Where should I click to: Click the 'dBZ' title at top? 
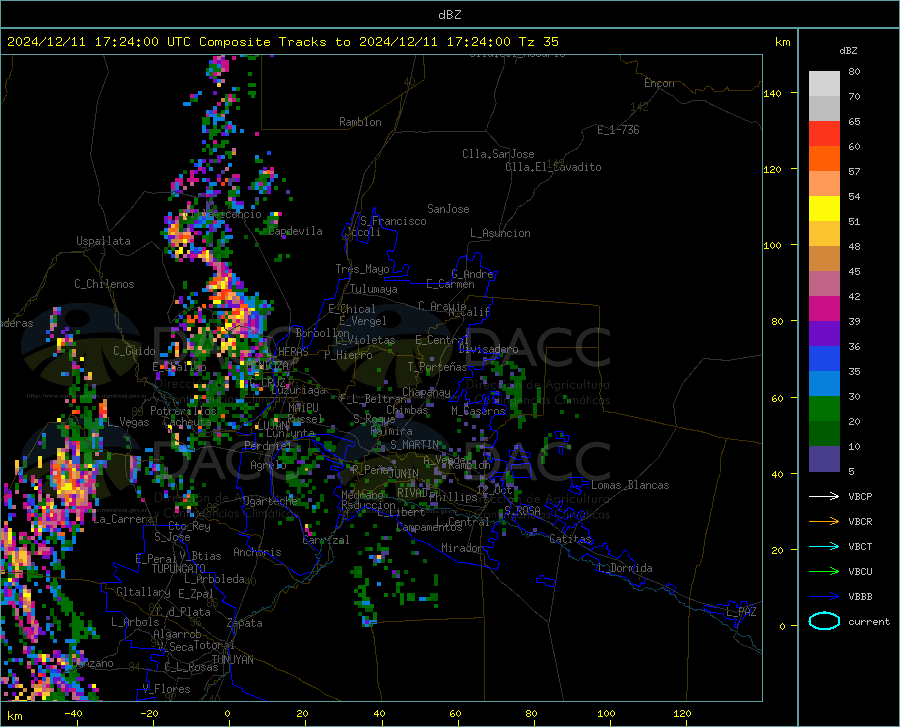coord(449,15)
